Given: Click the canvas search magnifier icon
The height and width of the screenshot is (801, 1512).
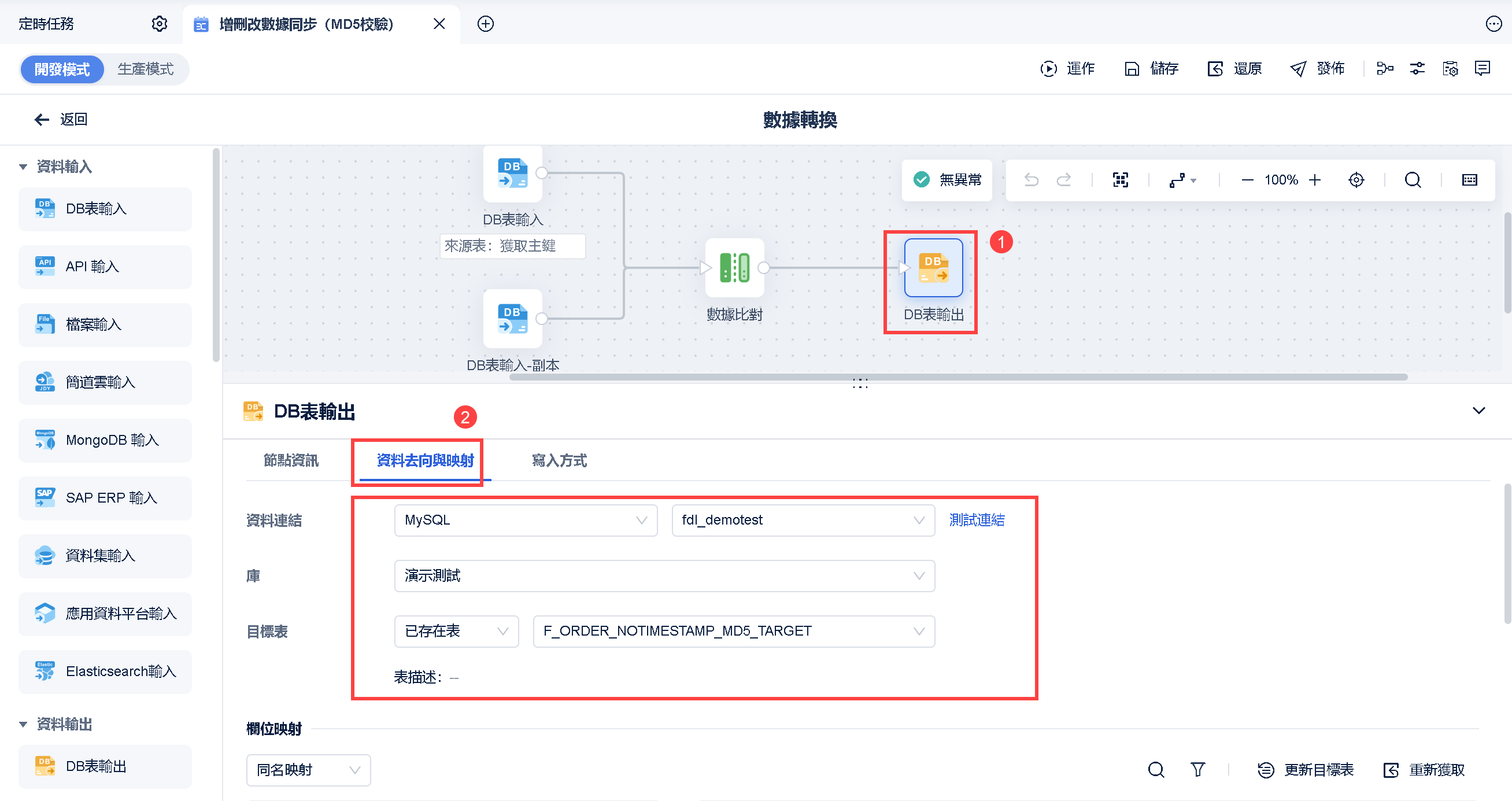Looking at the screenshot, I should click(x=1412, y=180).
